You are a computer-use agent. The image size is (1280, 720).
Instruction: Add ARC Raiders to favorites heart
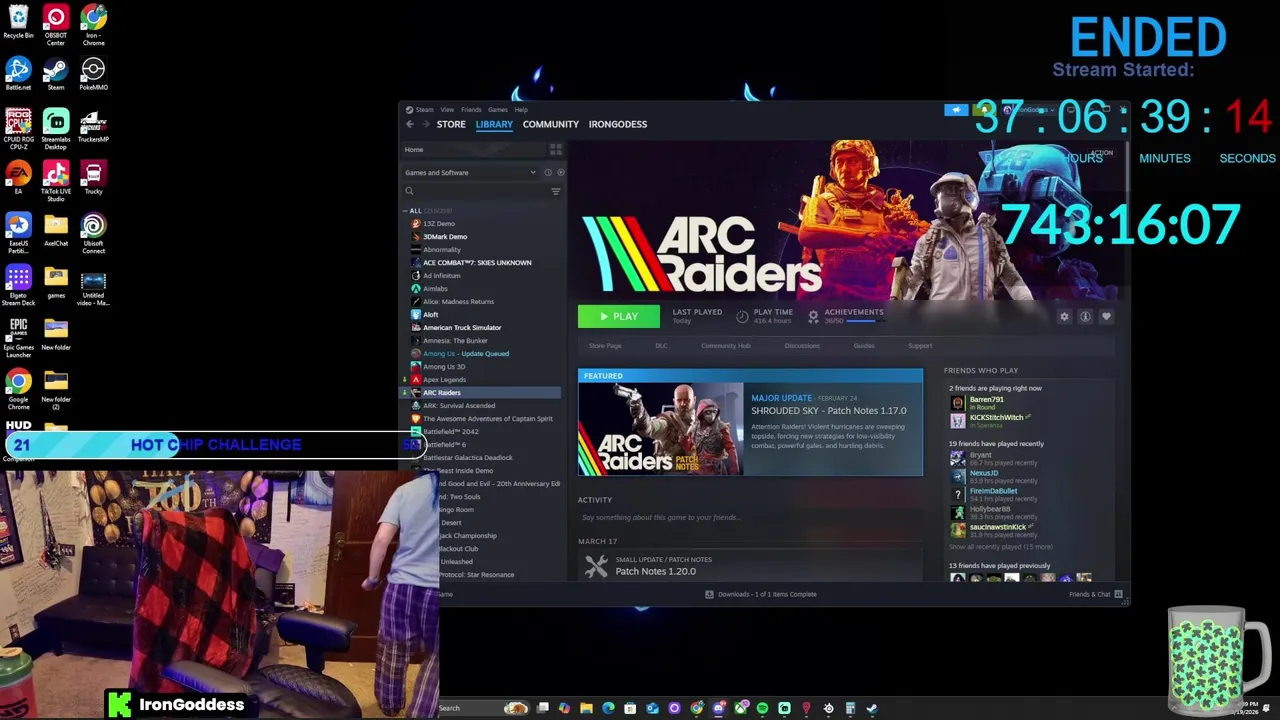coord(1106,316)
